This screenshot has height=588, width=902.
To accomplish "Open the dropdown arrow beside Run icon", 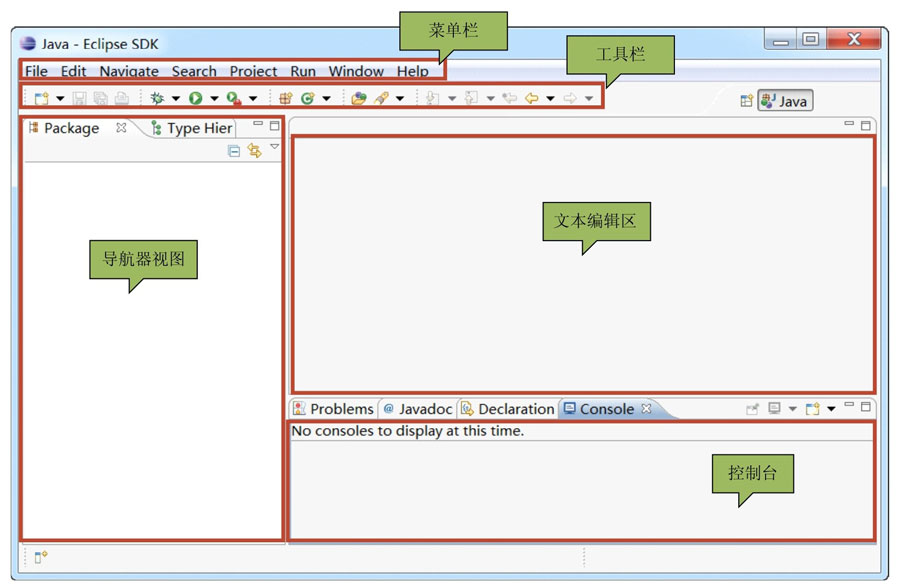I will (214, 98).
